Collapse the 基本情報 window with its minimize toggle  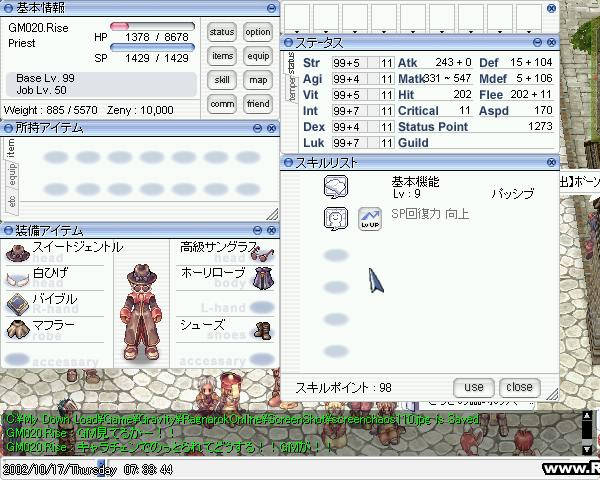tap(273, 7)
